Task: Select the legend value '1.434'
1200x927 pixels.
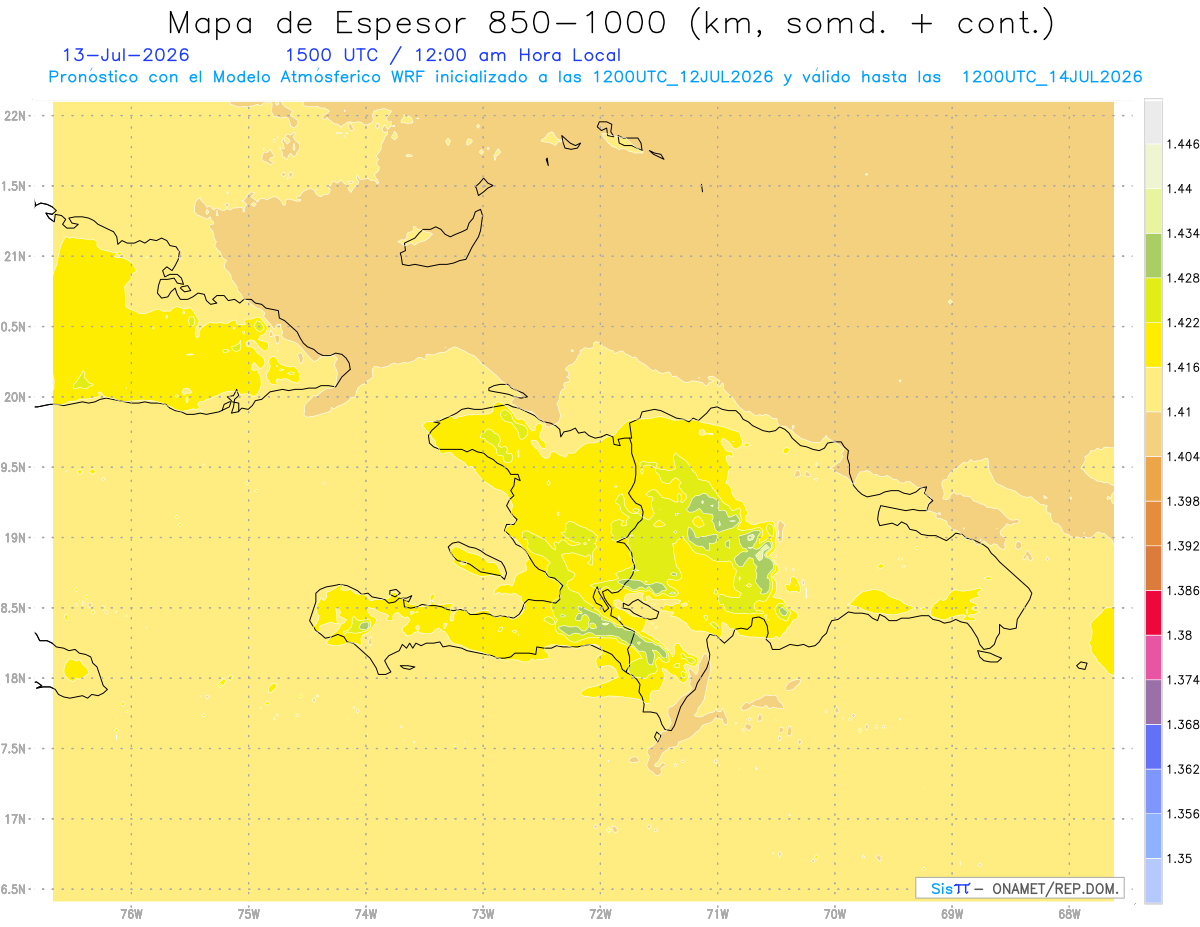Action: pyautogui.click(x=1183, y=233)
